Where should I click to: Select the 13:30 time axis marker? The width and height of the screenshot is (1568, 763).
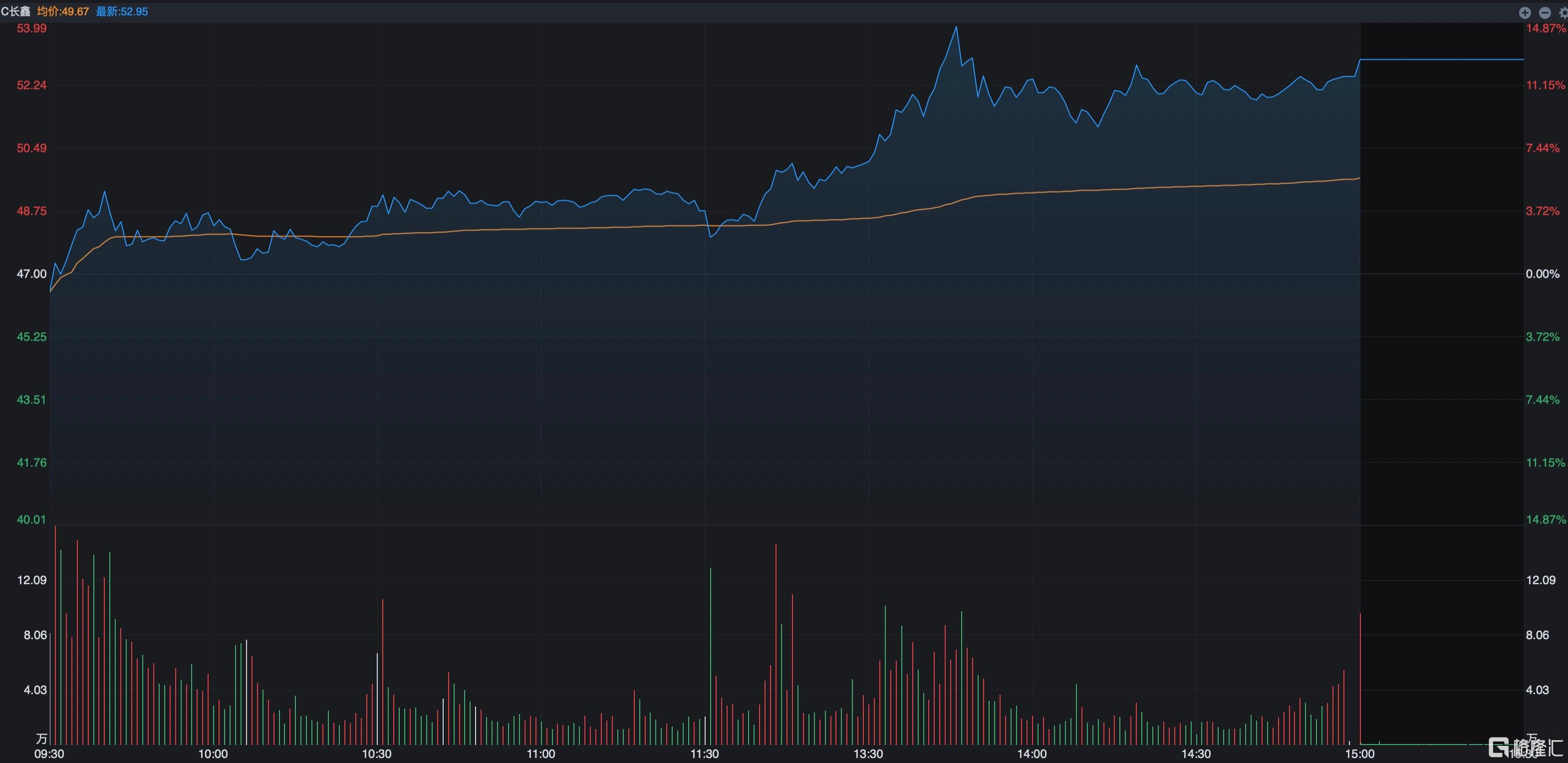(868, 754)
